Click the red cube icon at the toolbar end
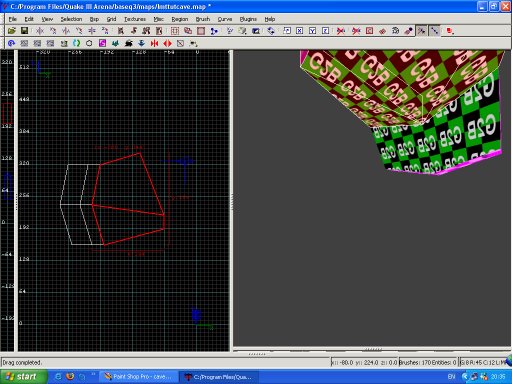This screenshot has height=384, width=512. coord(450,31)
